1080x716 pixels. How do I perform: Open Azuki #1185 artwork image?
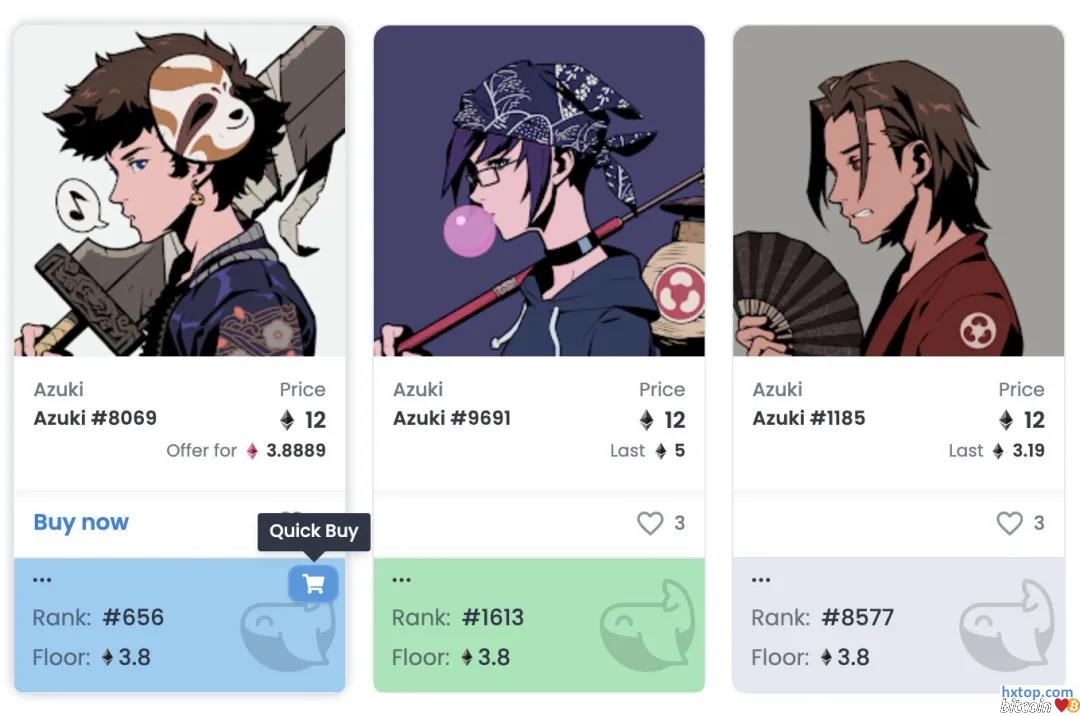[899, 191]
